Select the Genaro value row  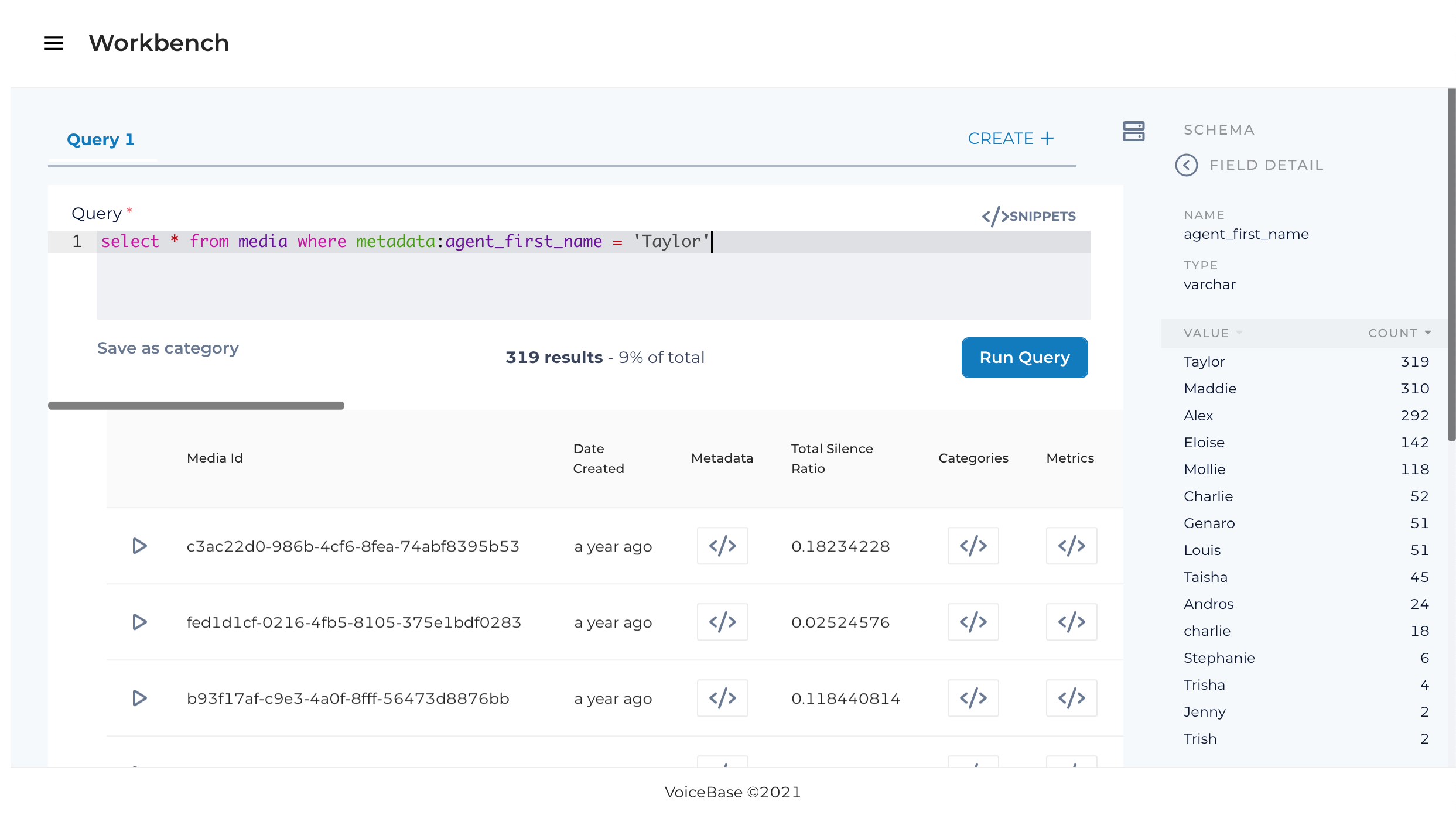pyautogui.click(x=1306, y=523)
